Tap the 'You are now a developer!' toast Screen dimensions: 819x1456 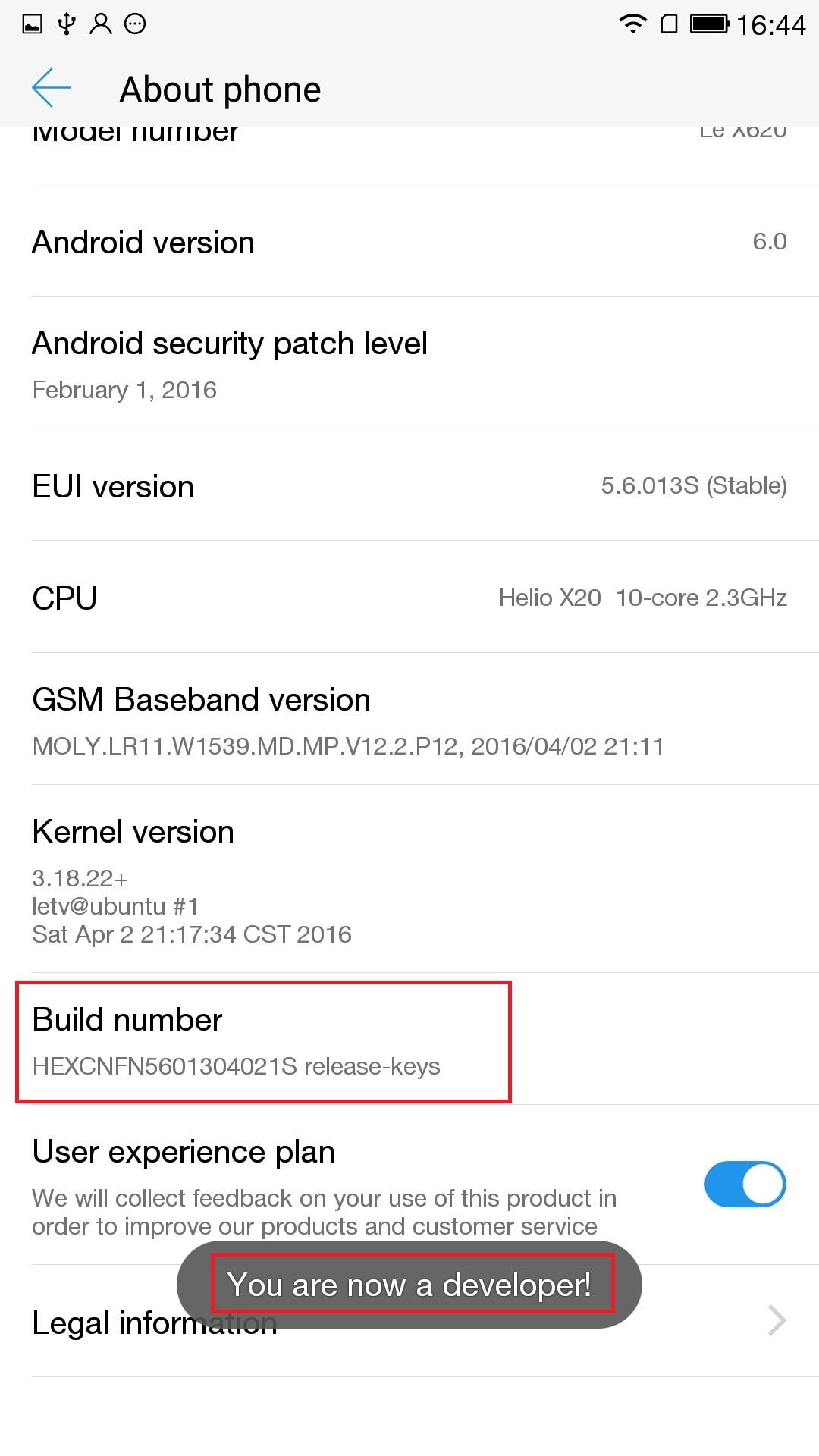409,1285
